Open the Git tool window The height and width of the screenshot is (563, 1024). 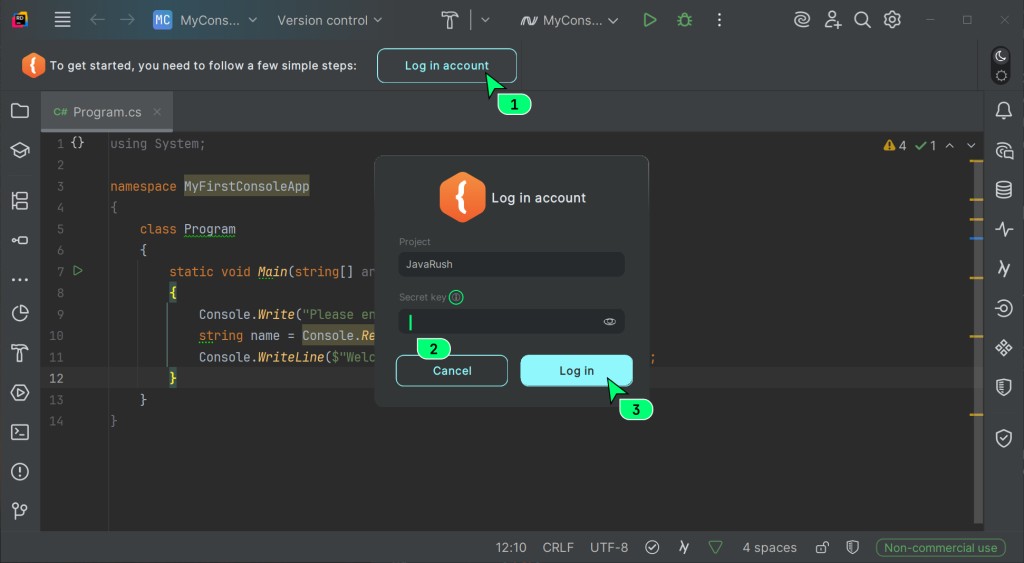coord(19,511)
